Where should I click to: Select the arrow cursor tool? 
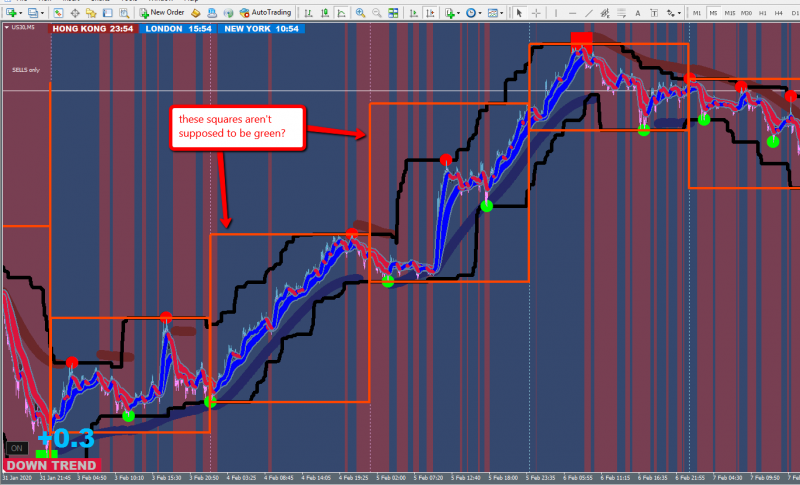coord(519,13)
